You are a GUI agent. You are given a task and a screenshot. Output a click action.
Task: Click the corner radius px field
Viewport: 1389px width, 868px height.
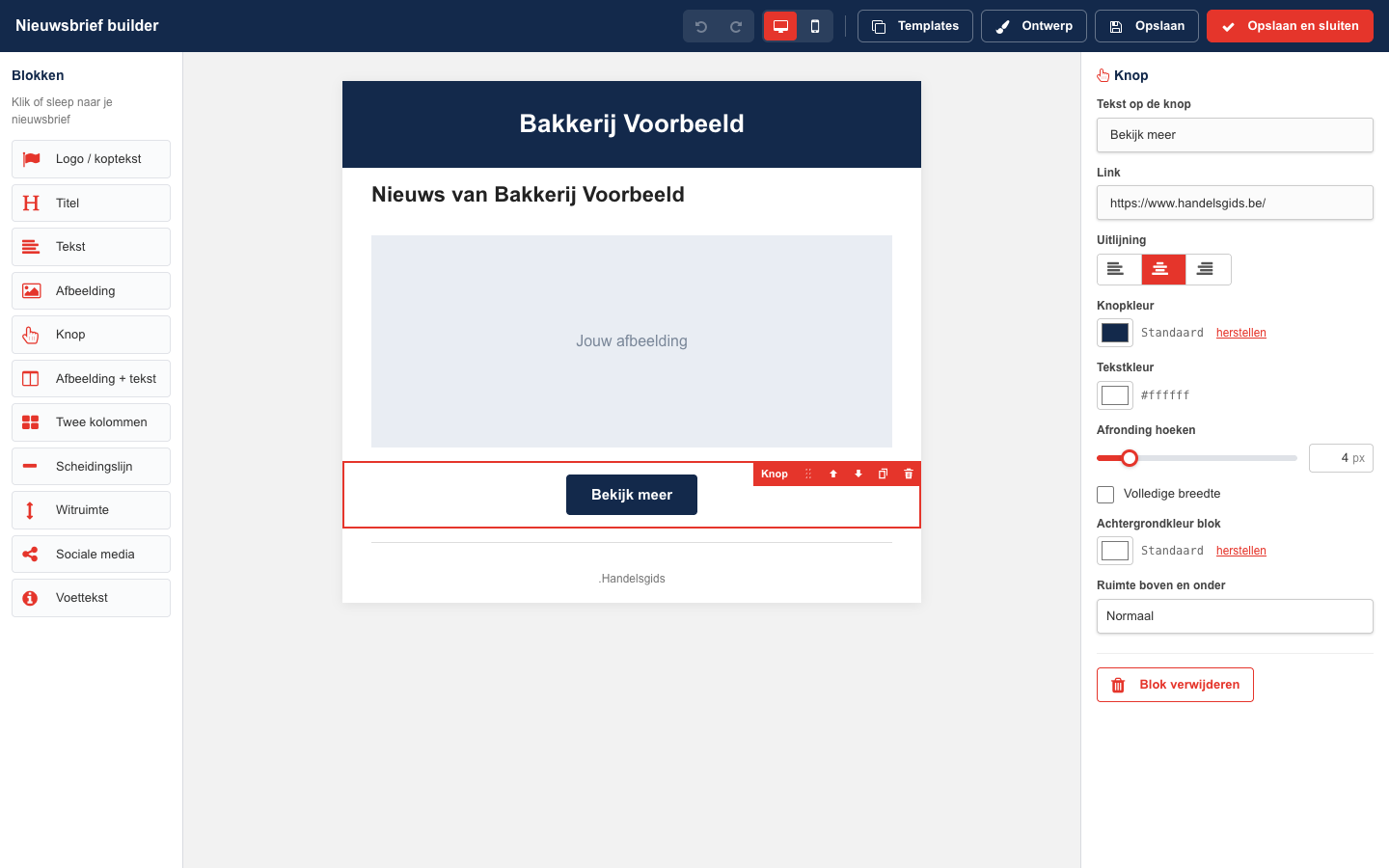pyautogui.click(x=1341, y=458)
